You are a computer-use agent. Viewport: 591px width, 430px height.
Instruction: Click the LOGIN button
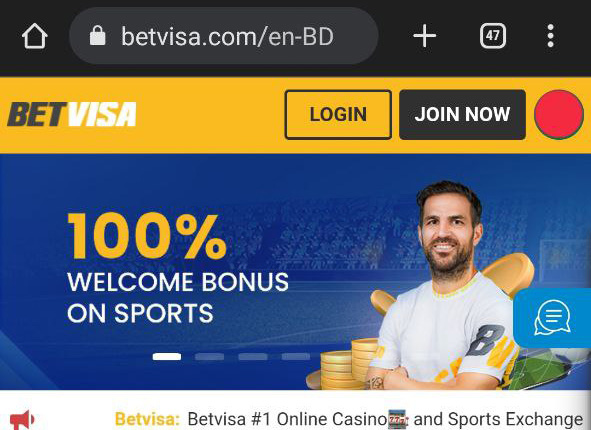[338, 115]
